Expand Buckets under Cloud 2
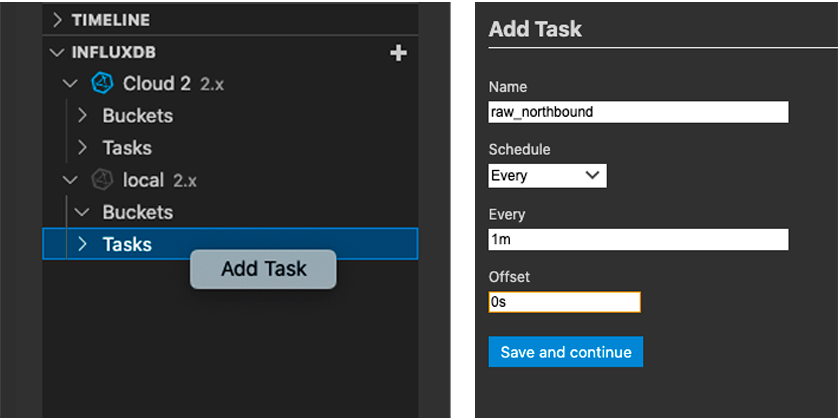The image size is (838, 420). coord(82,115)
